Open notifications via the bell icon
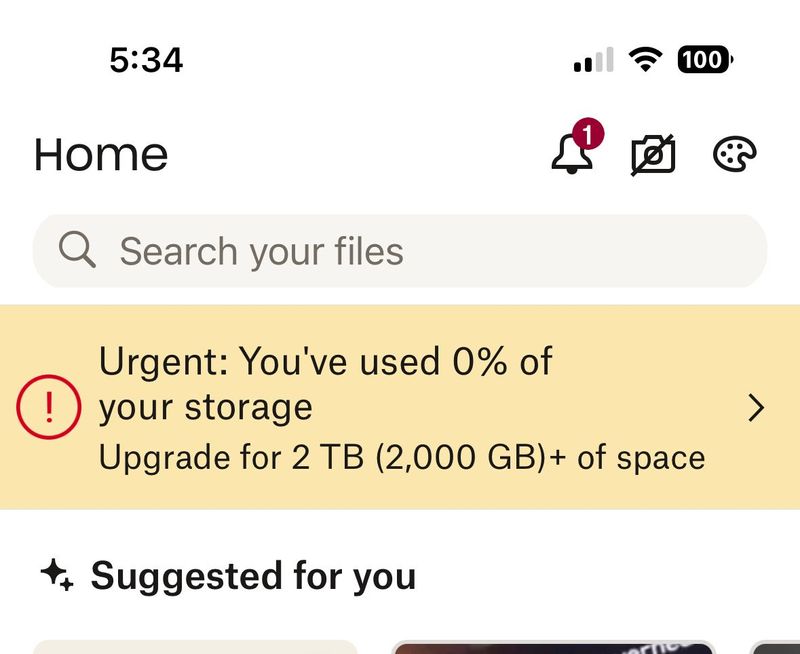800x654 pixels. [571, 155]
